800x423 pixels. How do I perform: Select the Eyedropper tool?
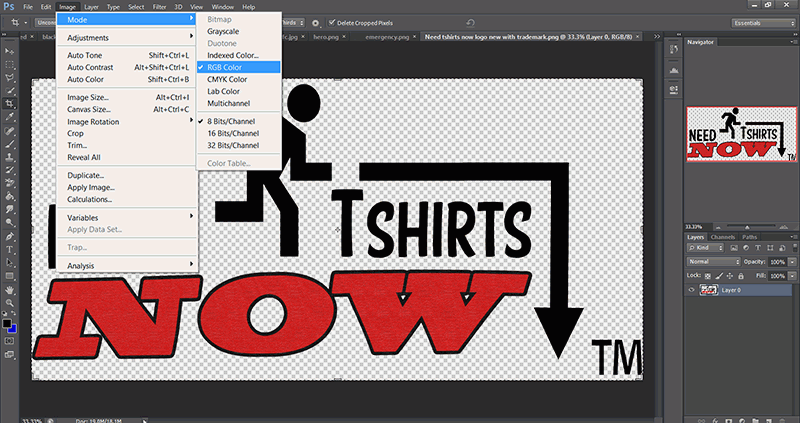10,117
